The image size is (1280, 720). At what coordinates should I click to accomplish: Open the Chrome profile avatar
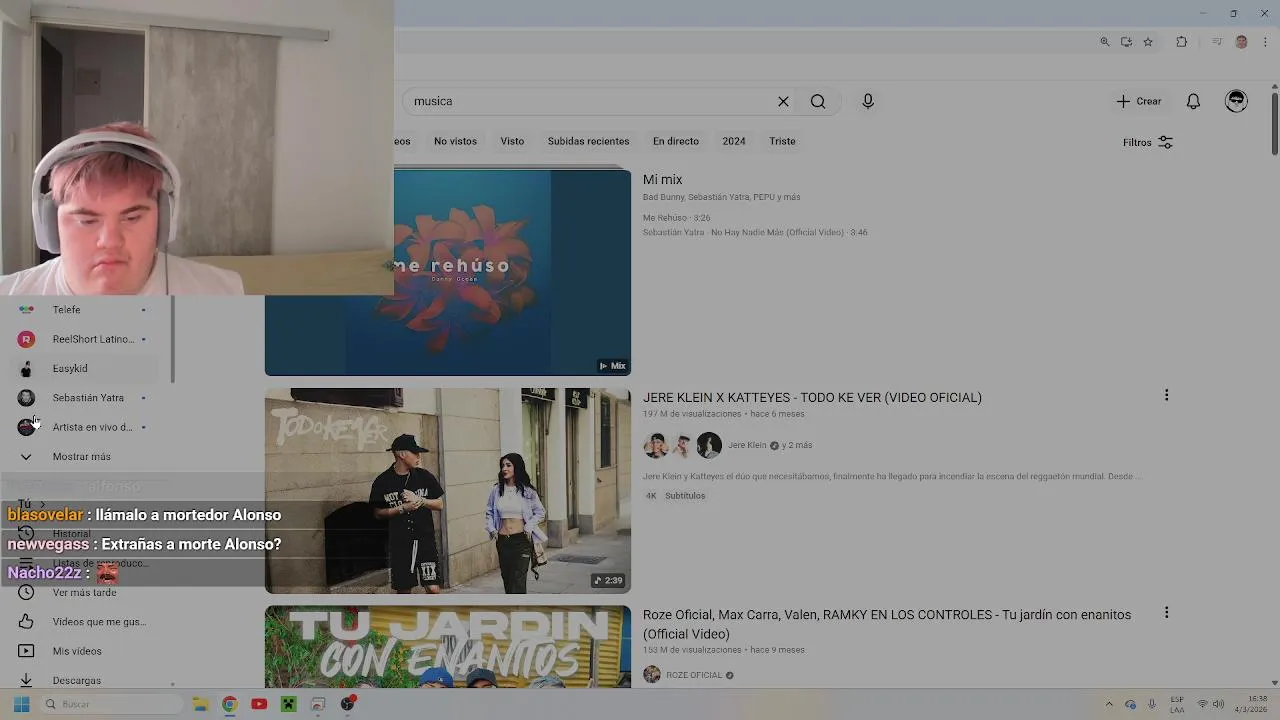[x=1242, y=42]
